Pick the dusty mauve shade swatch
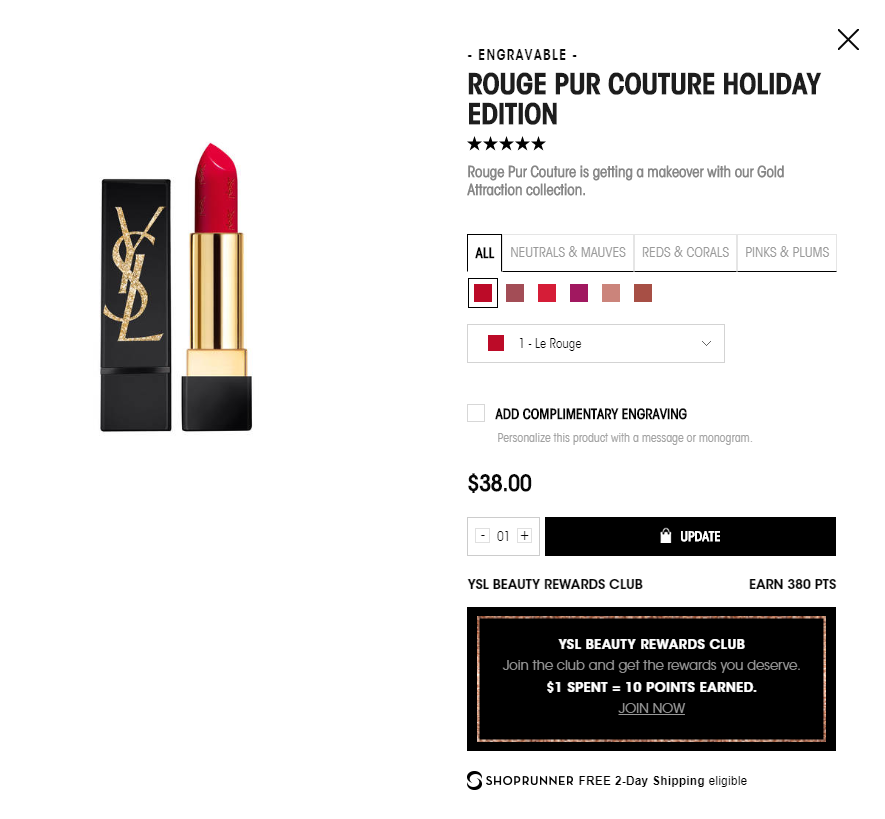The width and height of the screenshot is (885, 819). tap(515, 293)
